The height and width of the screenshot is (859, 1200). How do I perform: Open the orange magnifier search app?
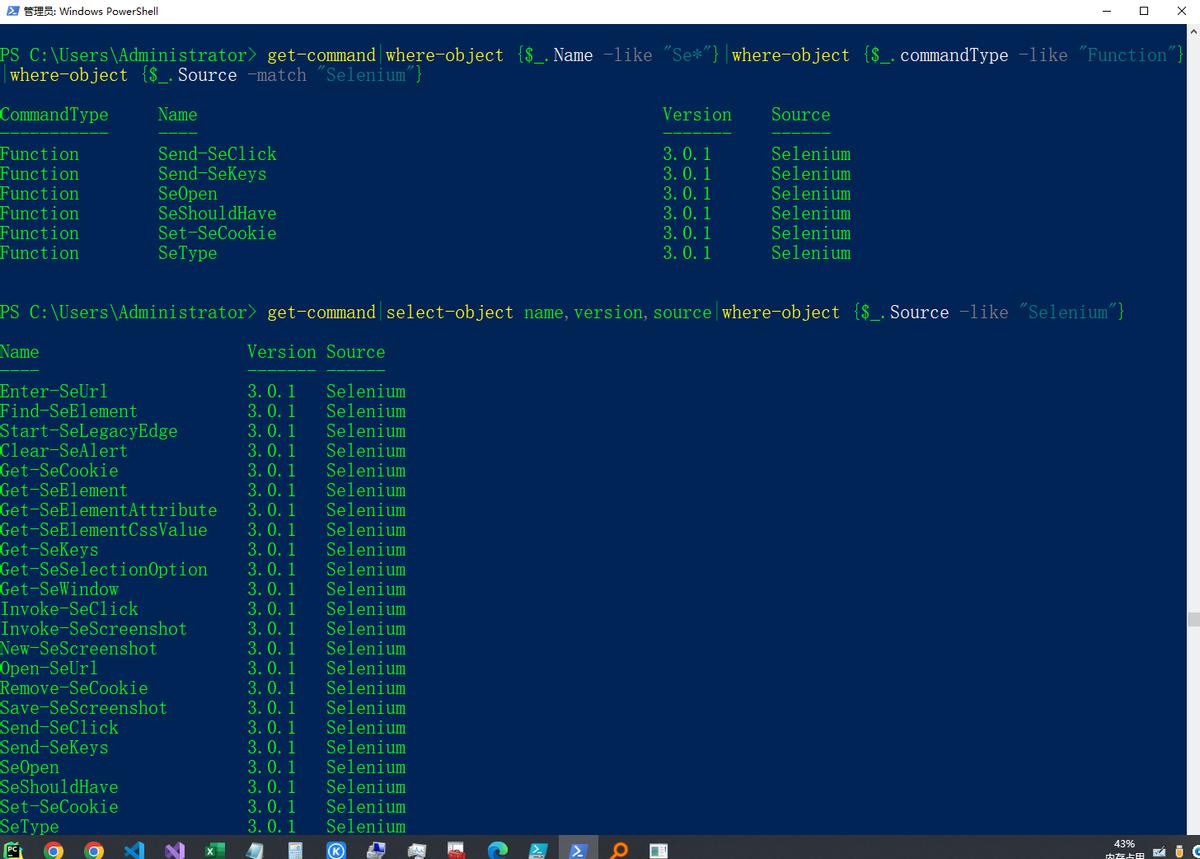[619, 850]
